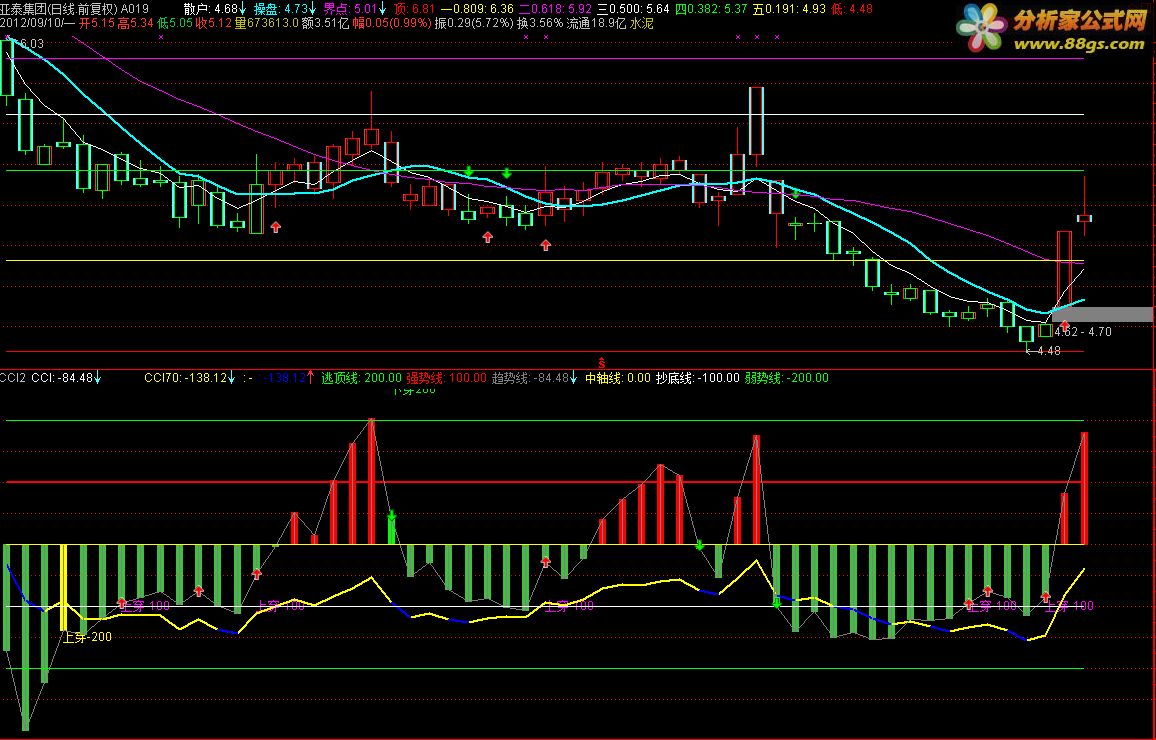This screenshot has width=1156, height=740.
Task: Click the 逃顶线: 200.00 label
Action: click(361, 377)
